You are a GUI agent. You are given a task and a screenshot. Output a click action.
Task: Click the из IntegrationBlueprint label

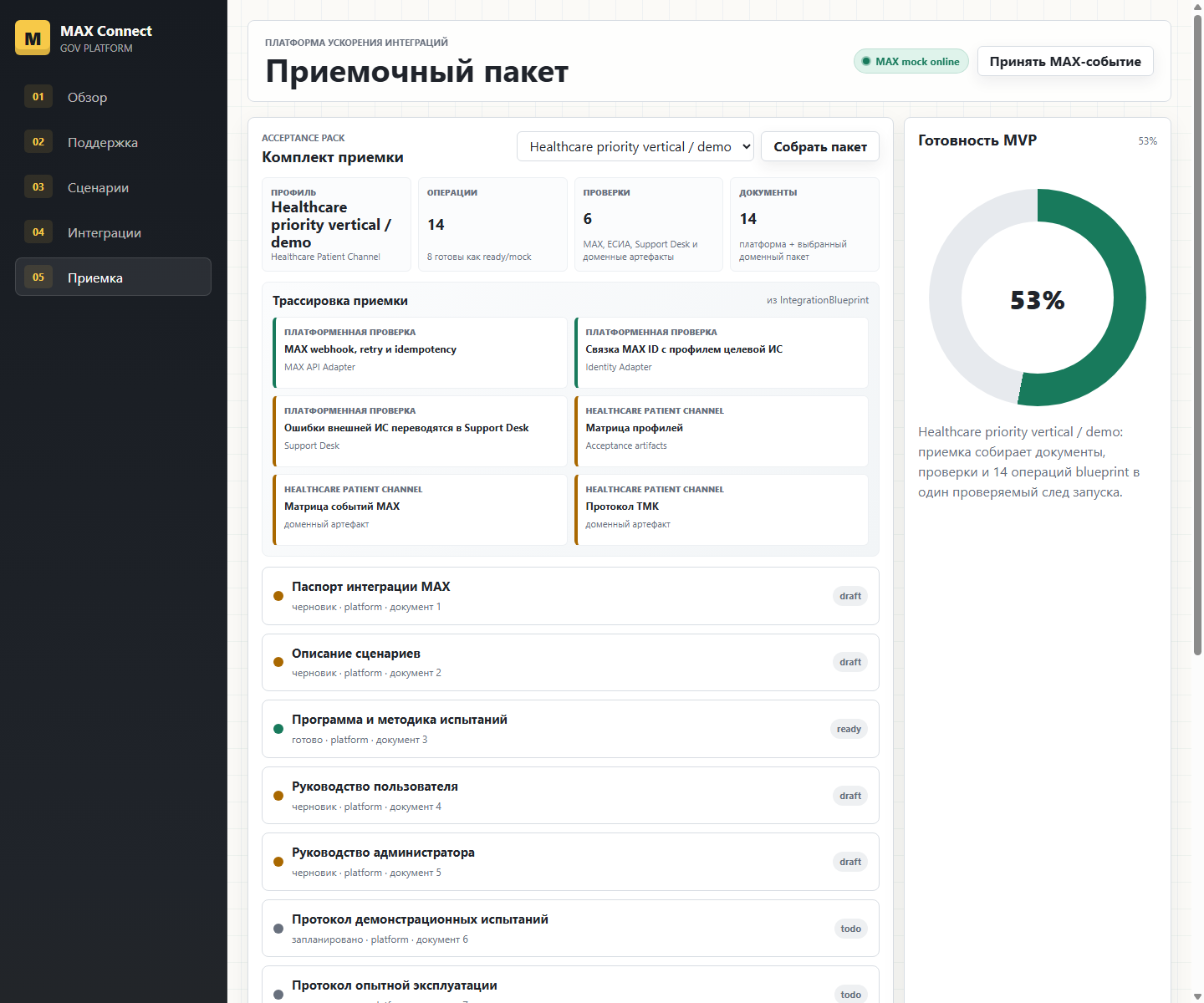(818, 300)
